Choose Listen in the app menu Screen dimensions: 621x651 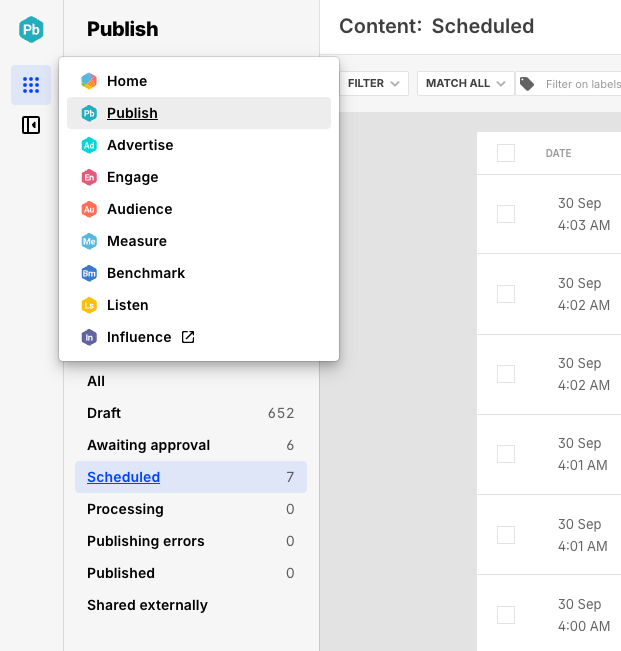[x=199, y=305]
